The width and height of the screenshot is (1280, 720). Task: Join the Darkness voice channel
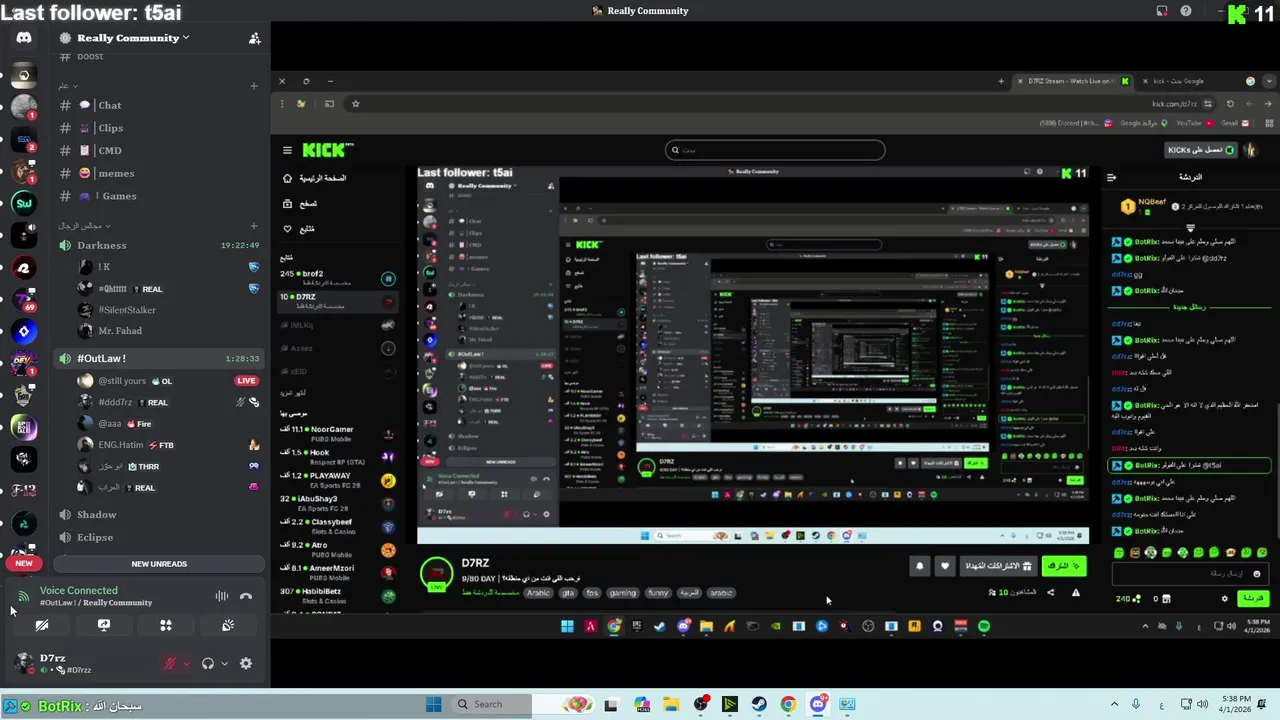coord(160,245)
